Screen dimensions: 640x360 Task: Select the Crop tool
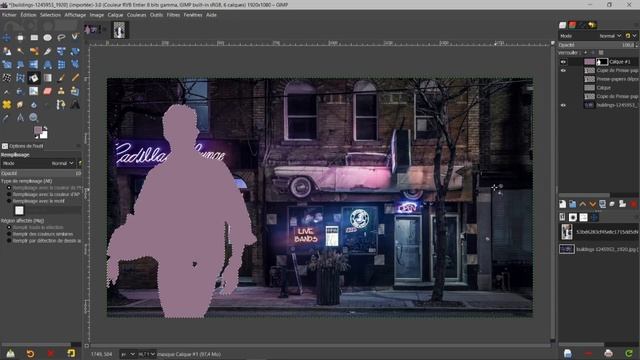coord(47,51)
